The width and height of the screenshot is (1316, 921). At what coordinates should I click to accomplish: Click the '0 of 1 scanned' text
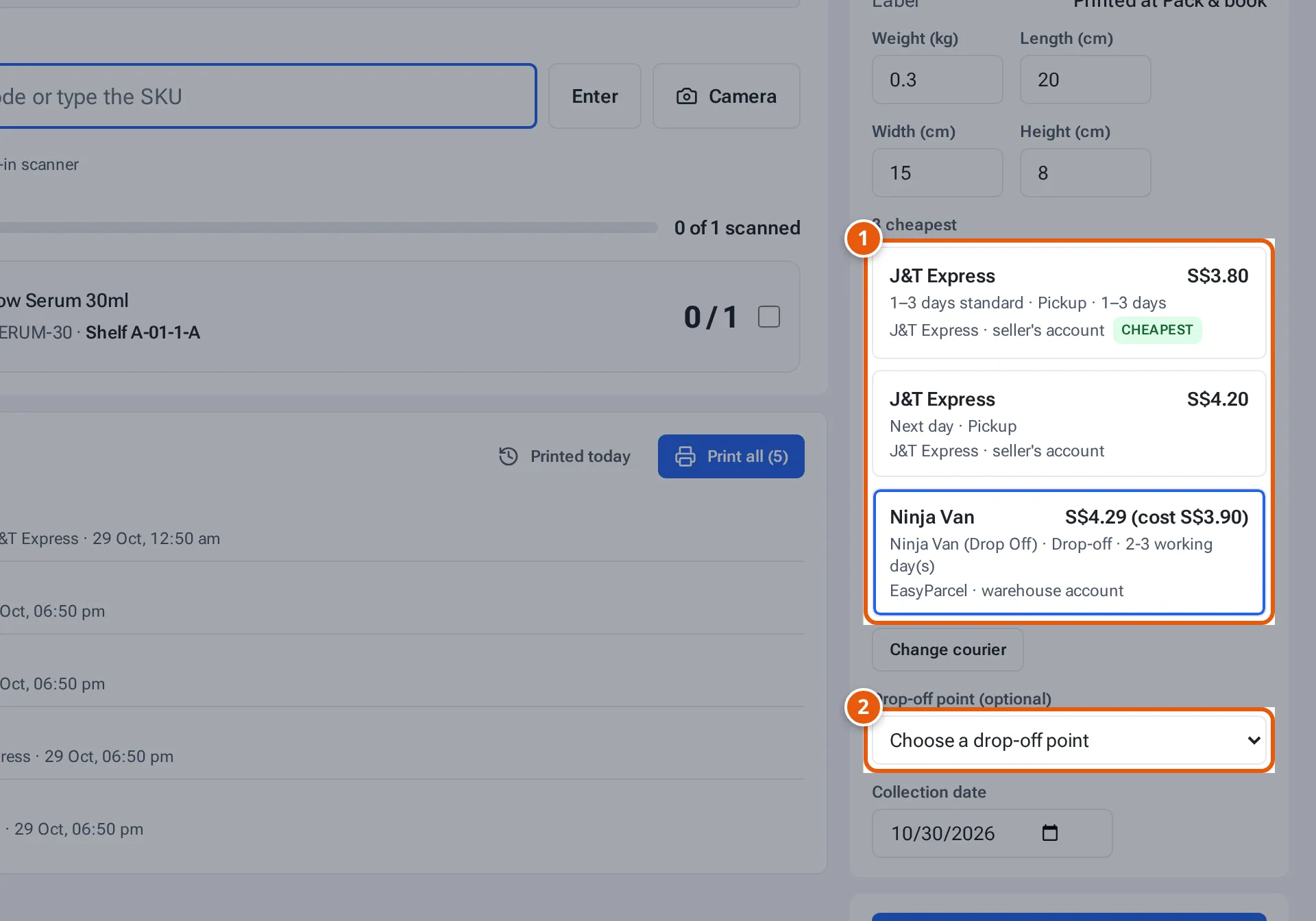(x=737, y=228)
